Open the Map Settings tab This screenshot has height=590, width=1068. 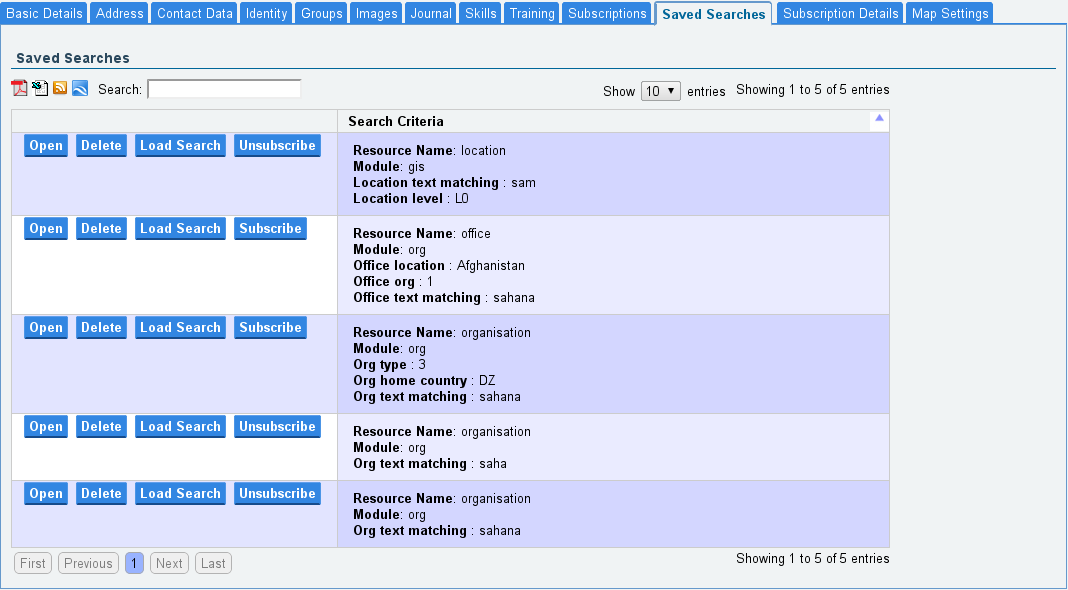point(950,14)
